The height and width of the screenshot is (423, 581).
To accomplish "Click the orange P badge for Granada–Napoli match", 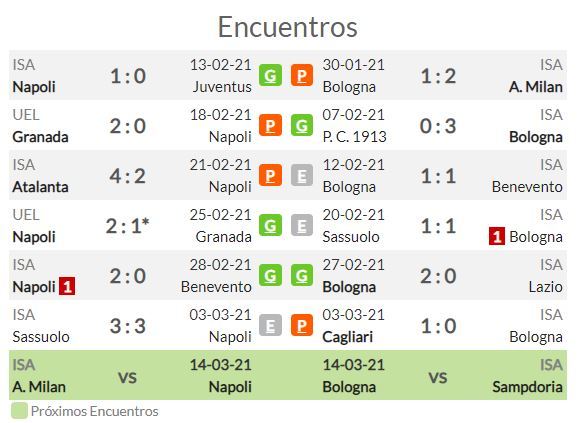I will [x=270, y=125].
